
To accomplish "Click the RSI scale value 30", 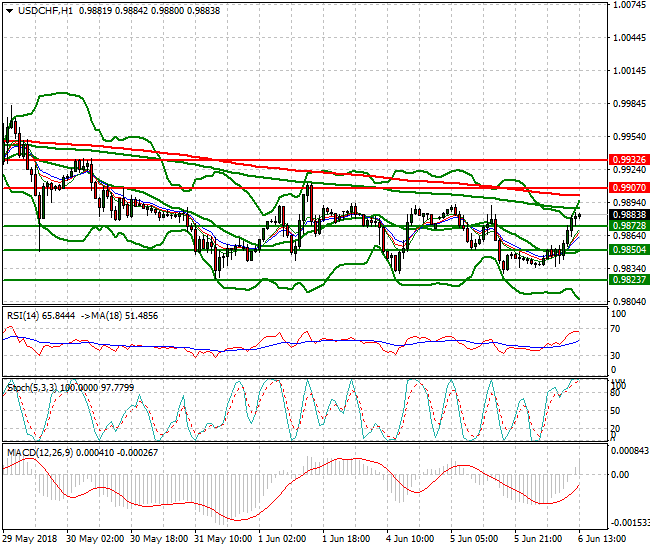I will (616, 356).
